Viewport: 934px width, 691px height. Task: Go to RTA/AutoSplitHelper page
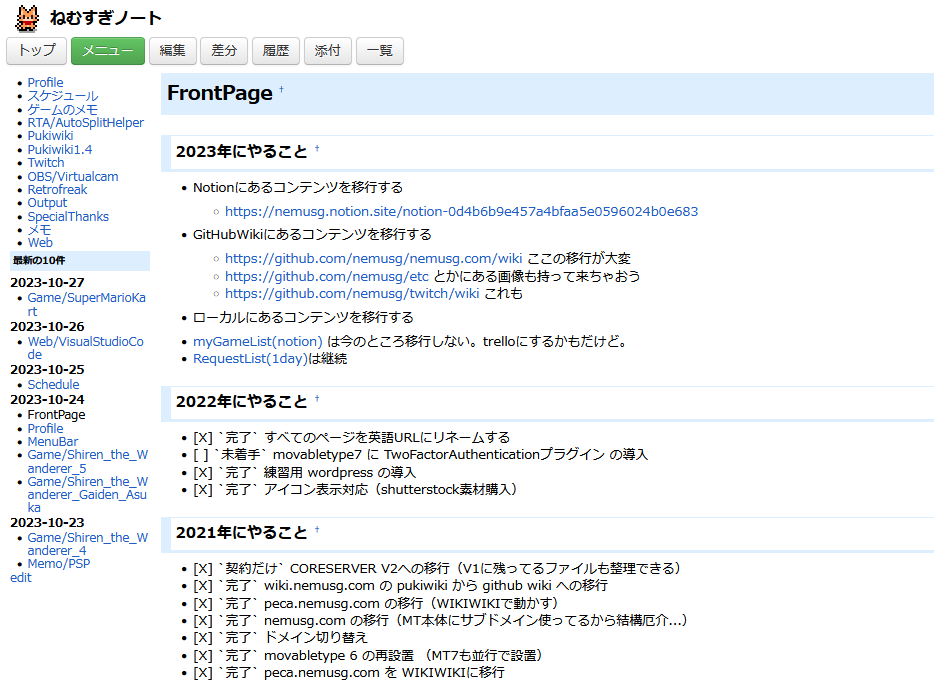85,123
